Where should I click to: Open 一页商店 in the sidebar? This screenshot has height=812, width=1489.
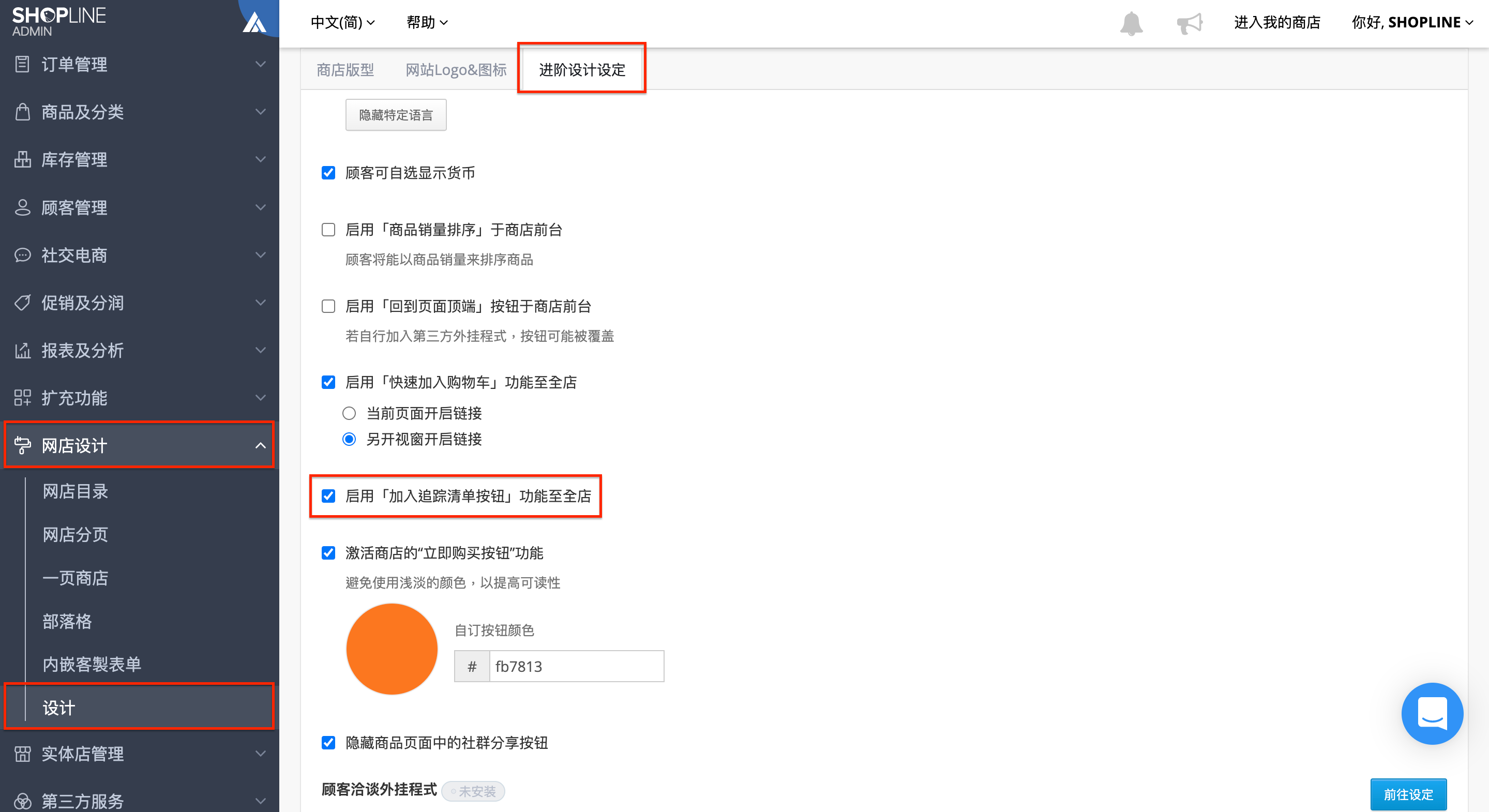point(76,578)
